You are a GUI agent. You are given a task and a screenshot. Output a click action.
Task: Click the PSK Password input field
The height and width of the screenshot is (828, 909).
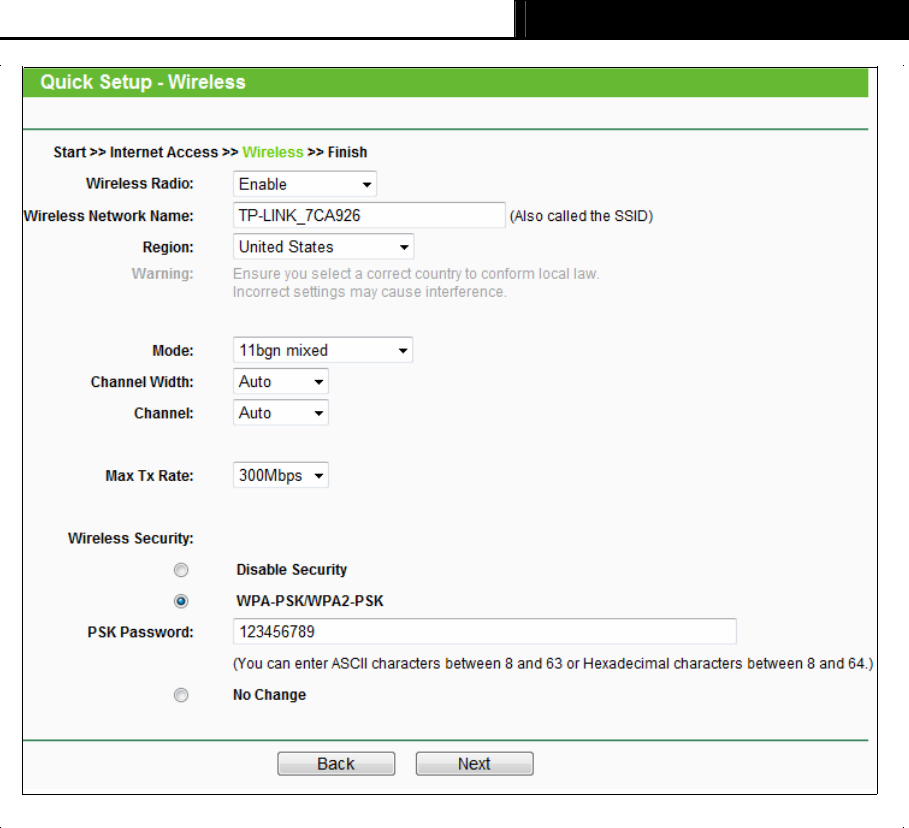[x=485, y=631]
